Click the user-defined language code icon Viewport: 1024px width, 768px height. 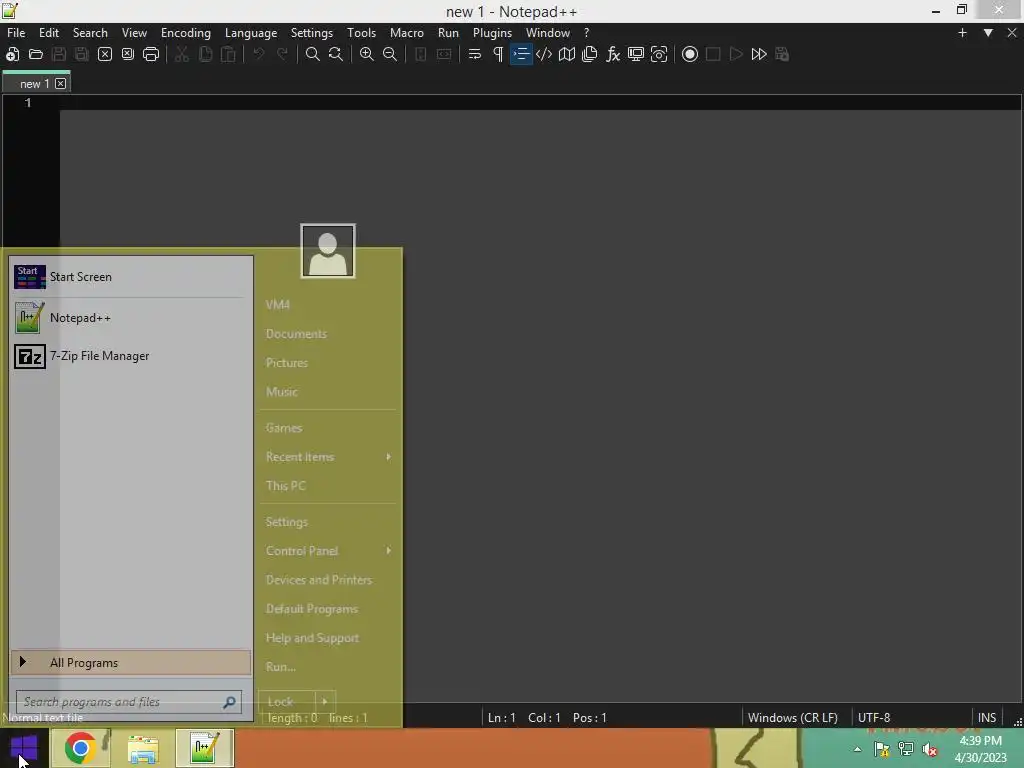pyautogui.click(x=543, y=54)
